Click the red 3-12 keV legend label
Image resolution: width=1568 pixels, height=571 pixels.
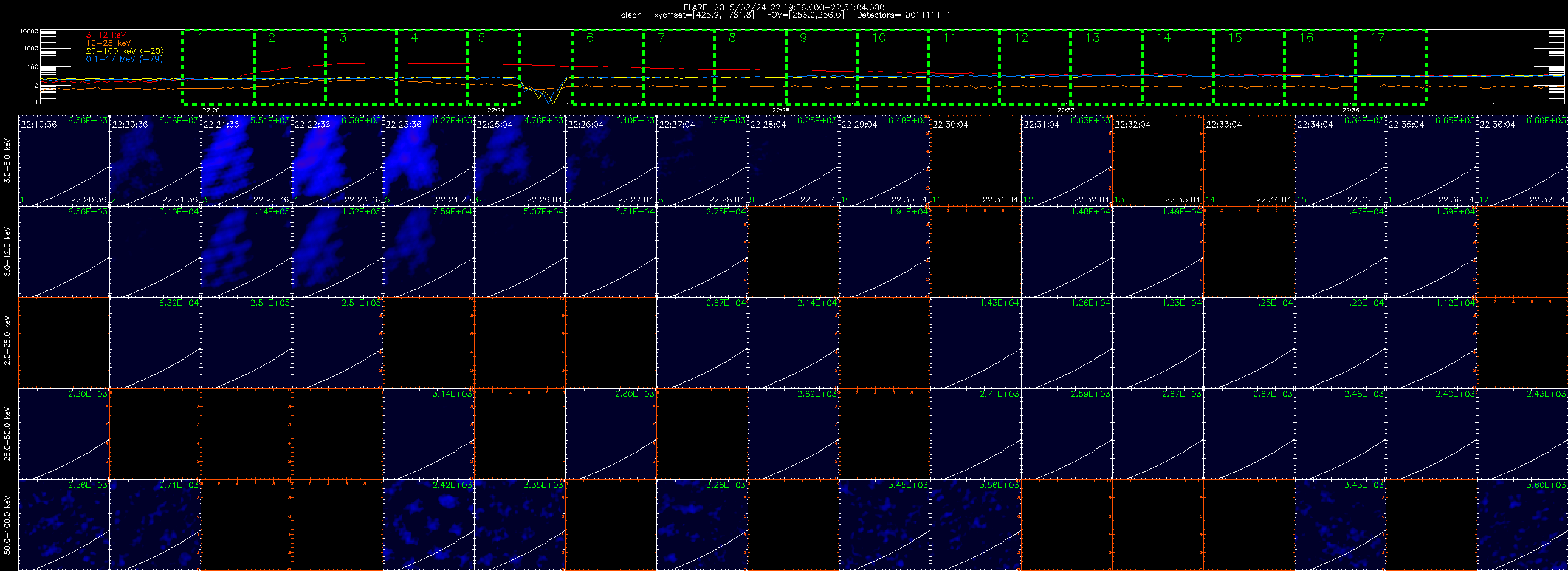pyautogui.click(x=106, y=35)
